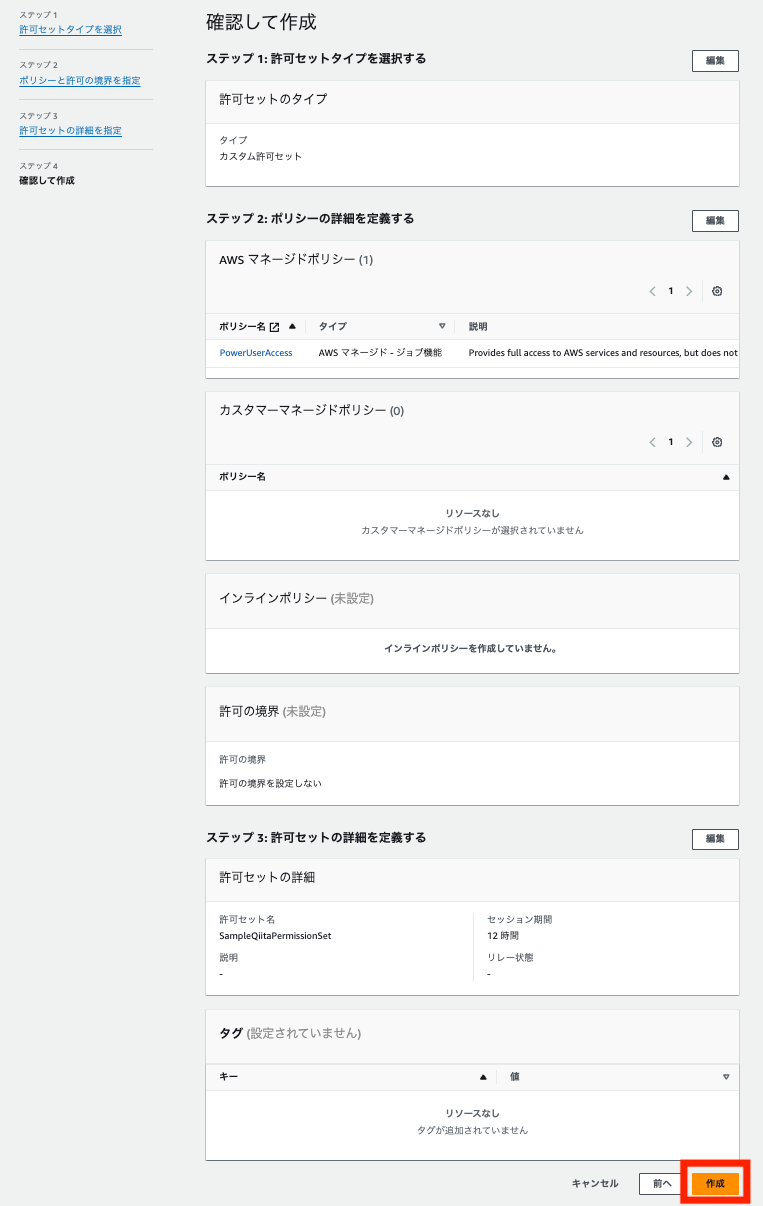The image size is (763, 1206).
Task: Go to next page in AWS managed policies
Action: pyautogui.click(x=689, y=291)
